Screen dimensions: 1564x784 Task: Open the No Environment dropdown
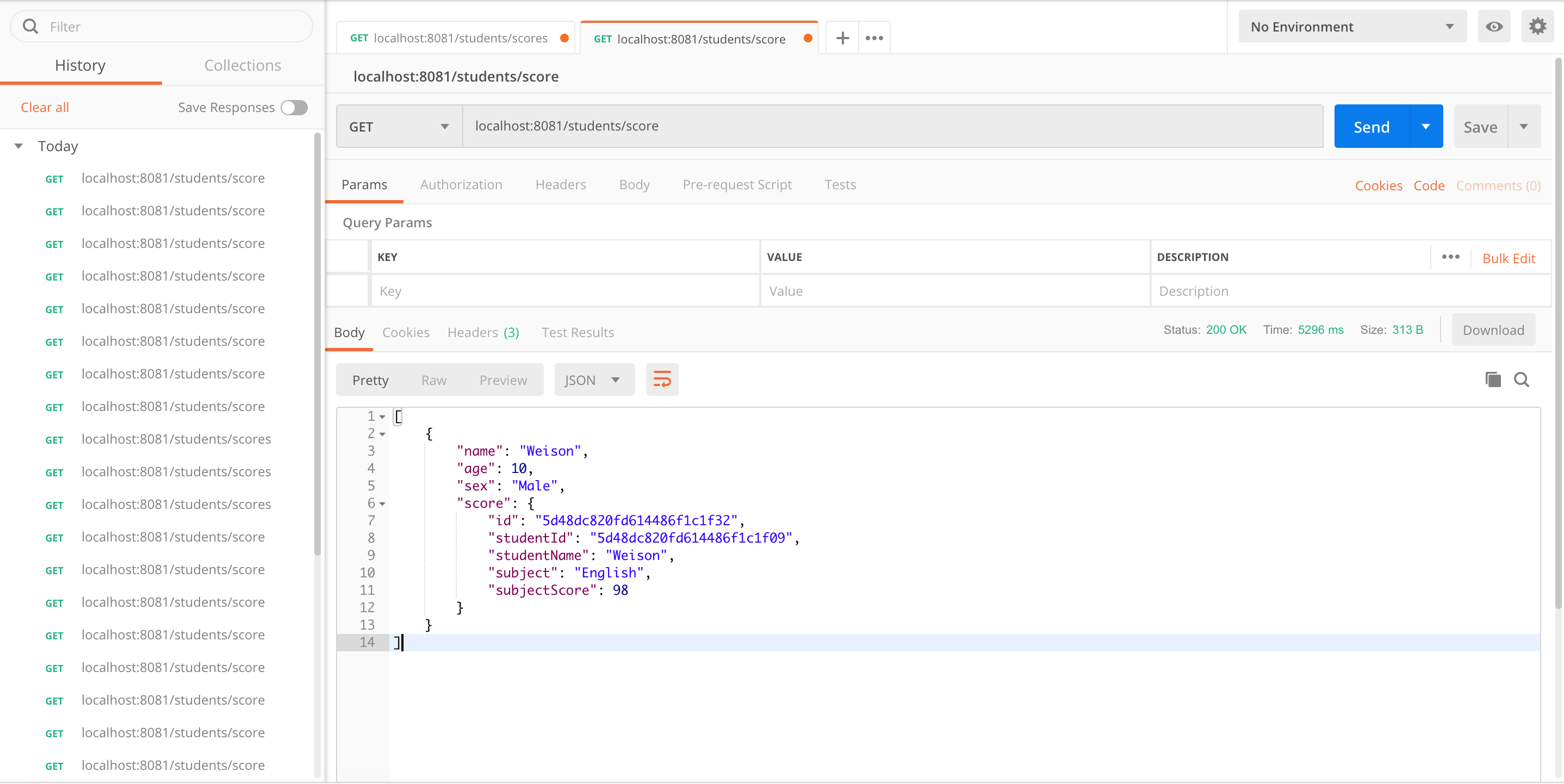click(x=1351, y=27)
